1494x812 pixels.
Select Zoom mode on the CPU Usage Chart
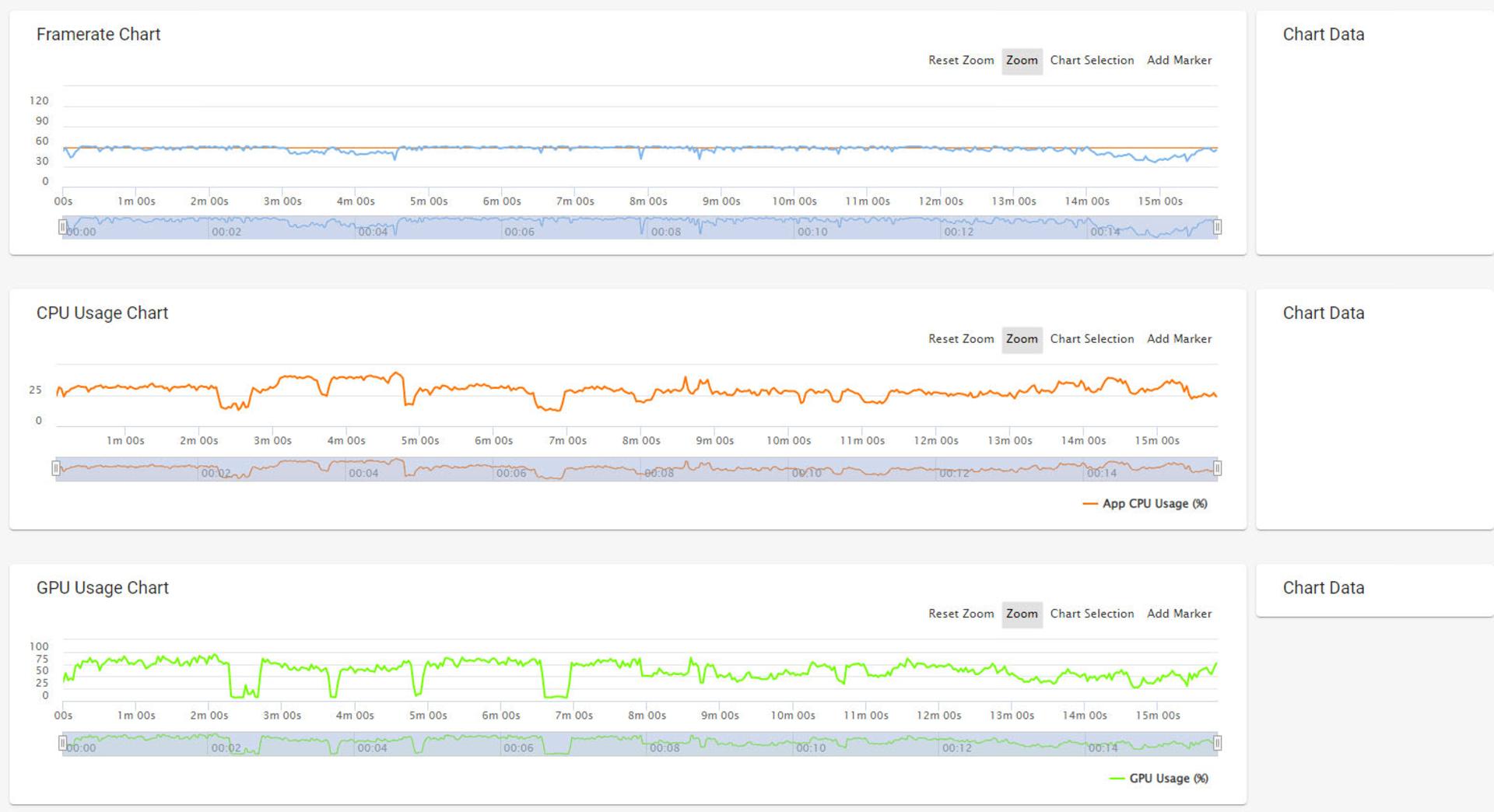tap(1022, 339)
